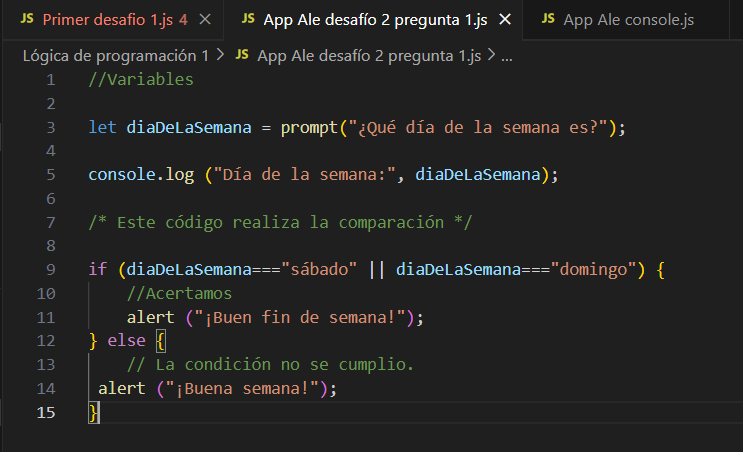Click line number 9 in the gutter
This screenshot has width=743, height=452.
tap(51, 270)
